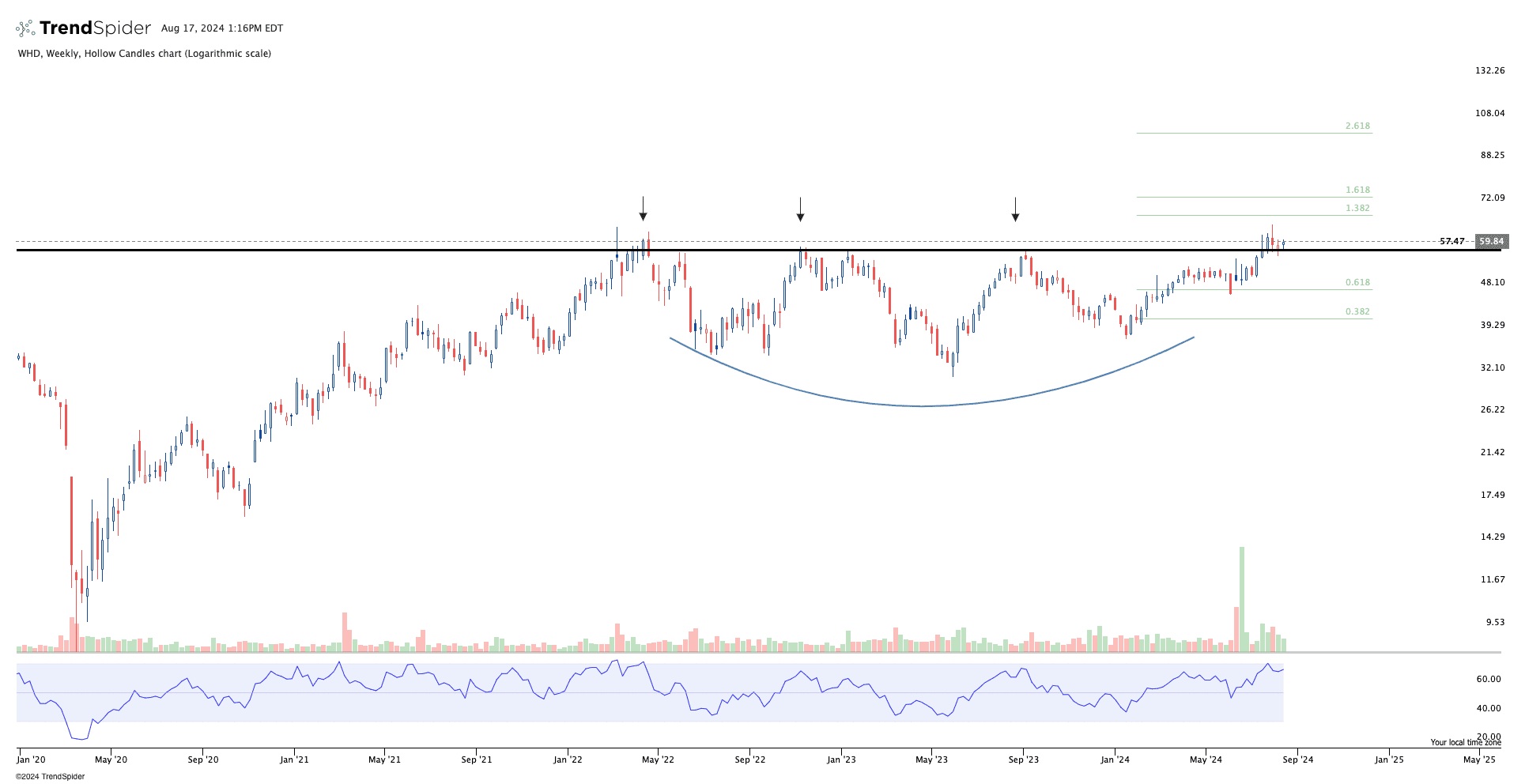Click the chart title starting with WHD, Weekly
1525x784 pixels.
(145, 54)
